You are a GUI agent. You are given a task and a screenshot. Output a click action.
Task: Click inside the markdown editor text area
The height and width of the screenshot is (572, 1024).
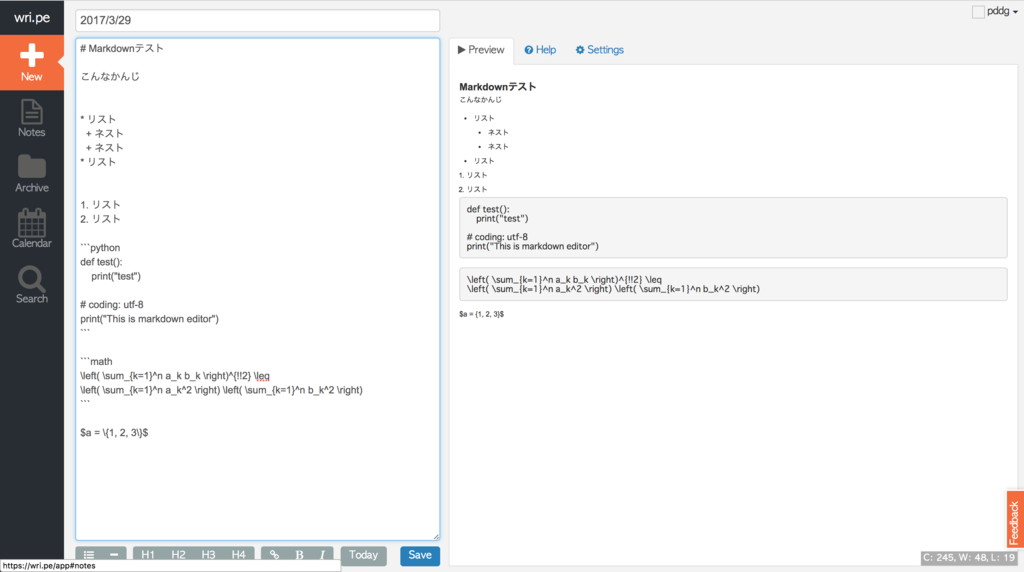(x=257, y=289)
